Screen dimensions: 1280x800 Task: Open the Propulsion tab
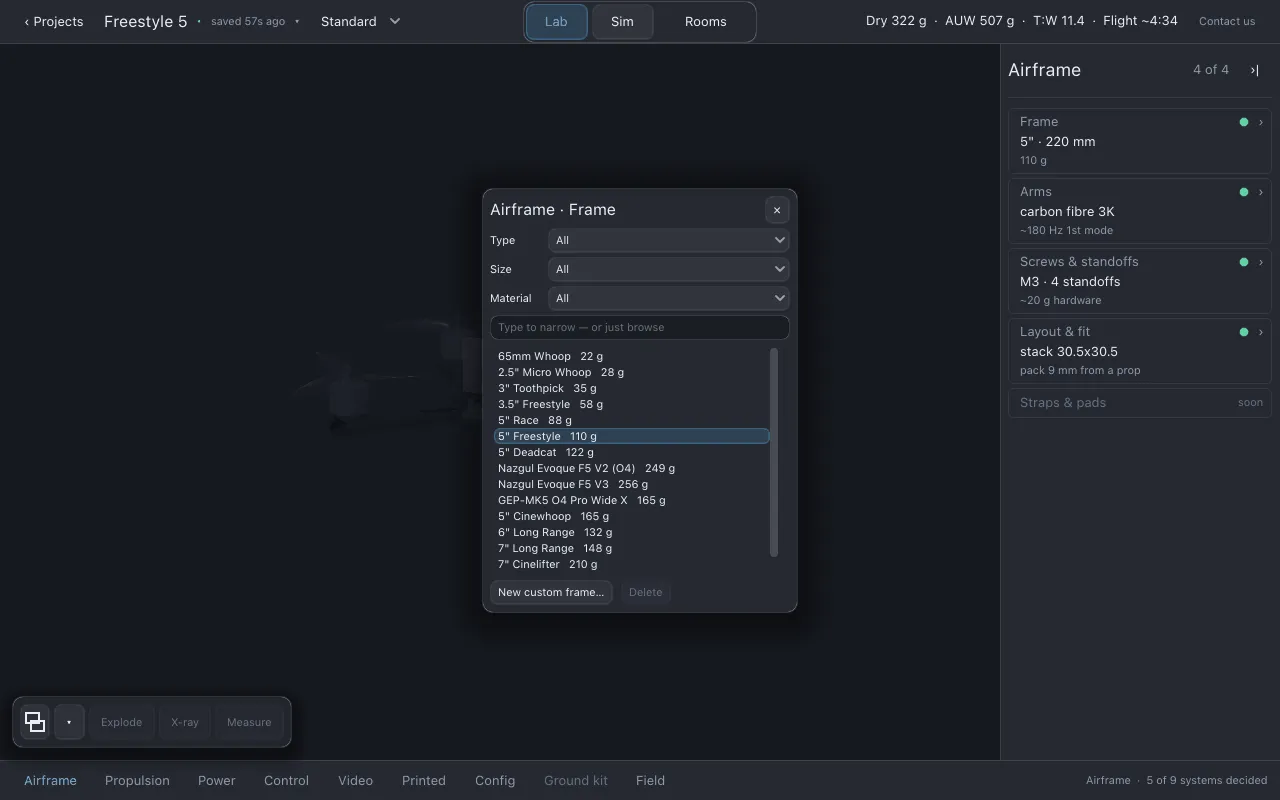point(137,781)
